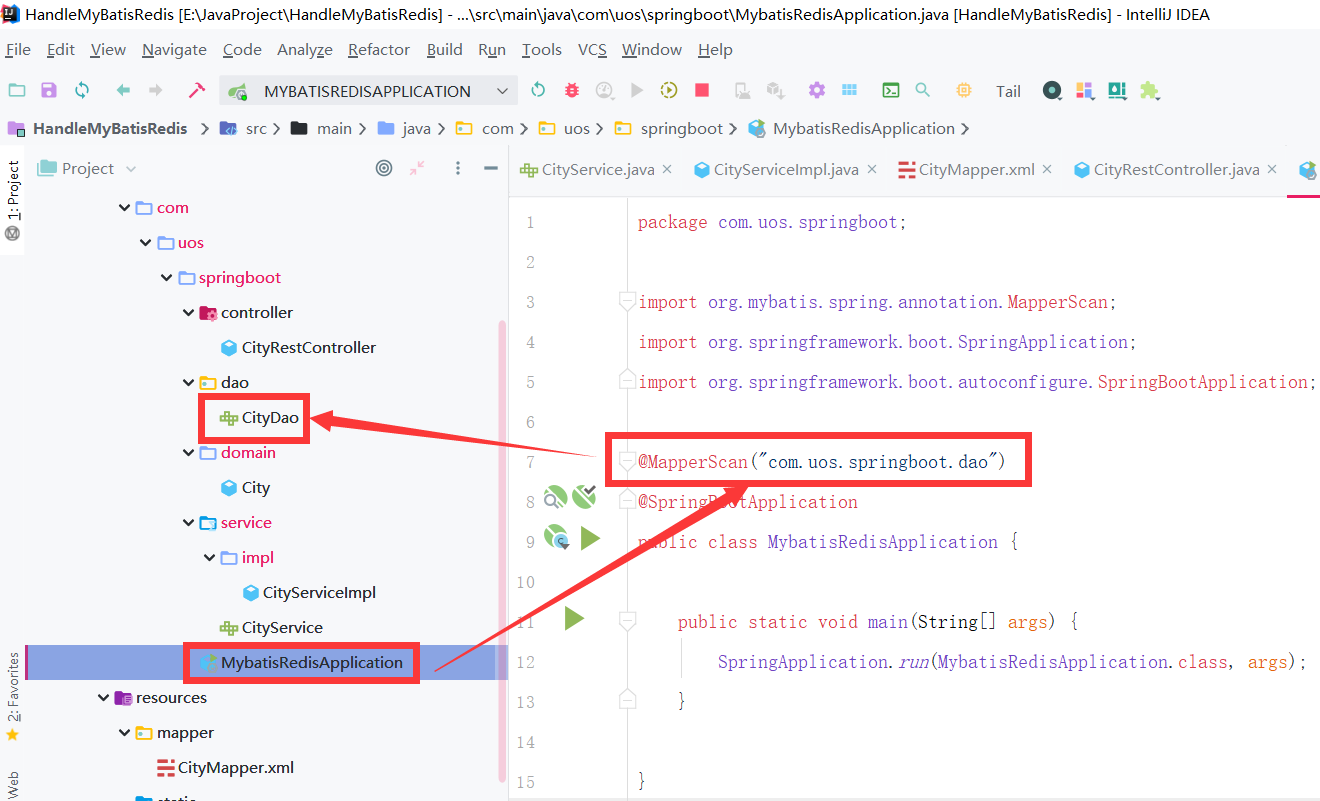The image size is (1320, 801).
Task: Open the Refactor menu
Action: point(378,49)
